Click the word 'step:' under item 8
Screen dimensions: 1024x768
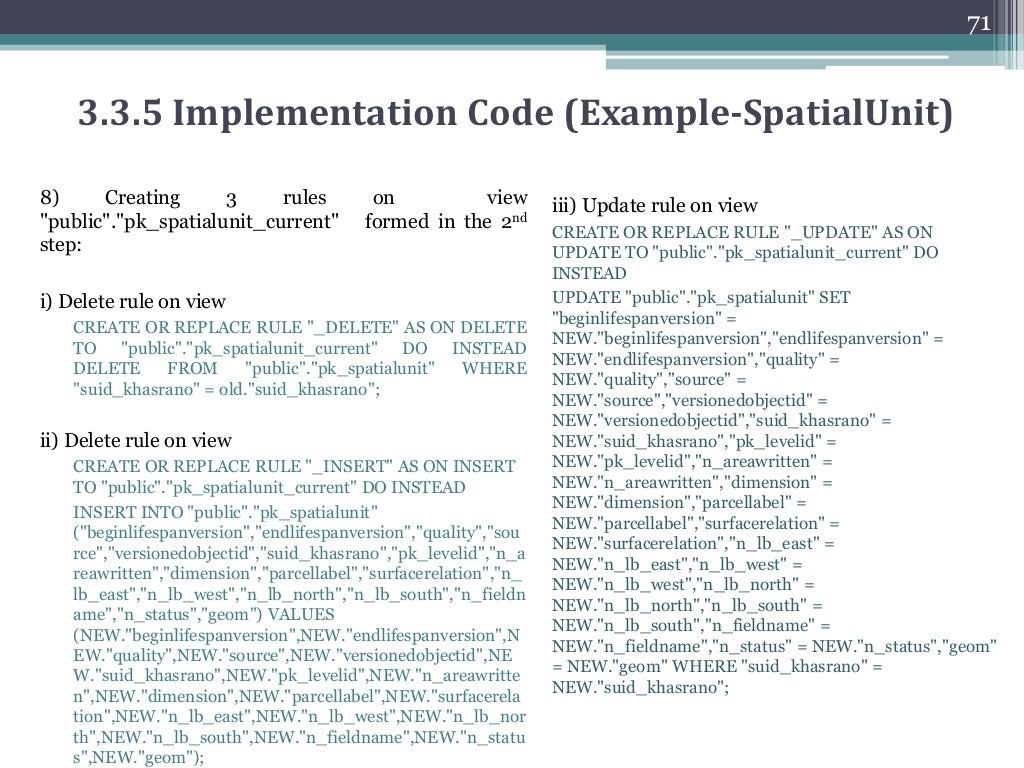click(61, 245)
